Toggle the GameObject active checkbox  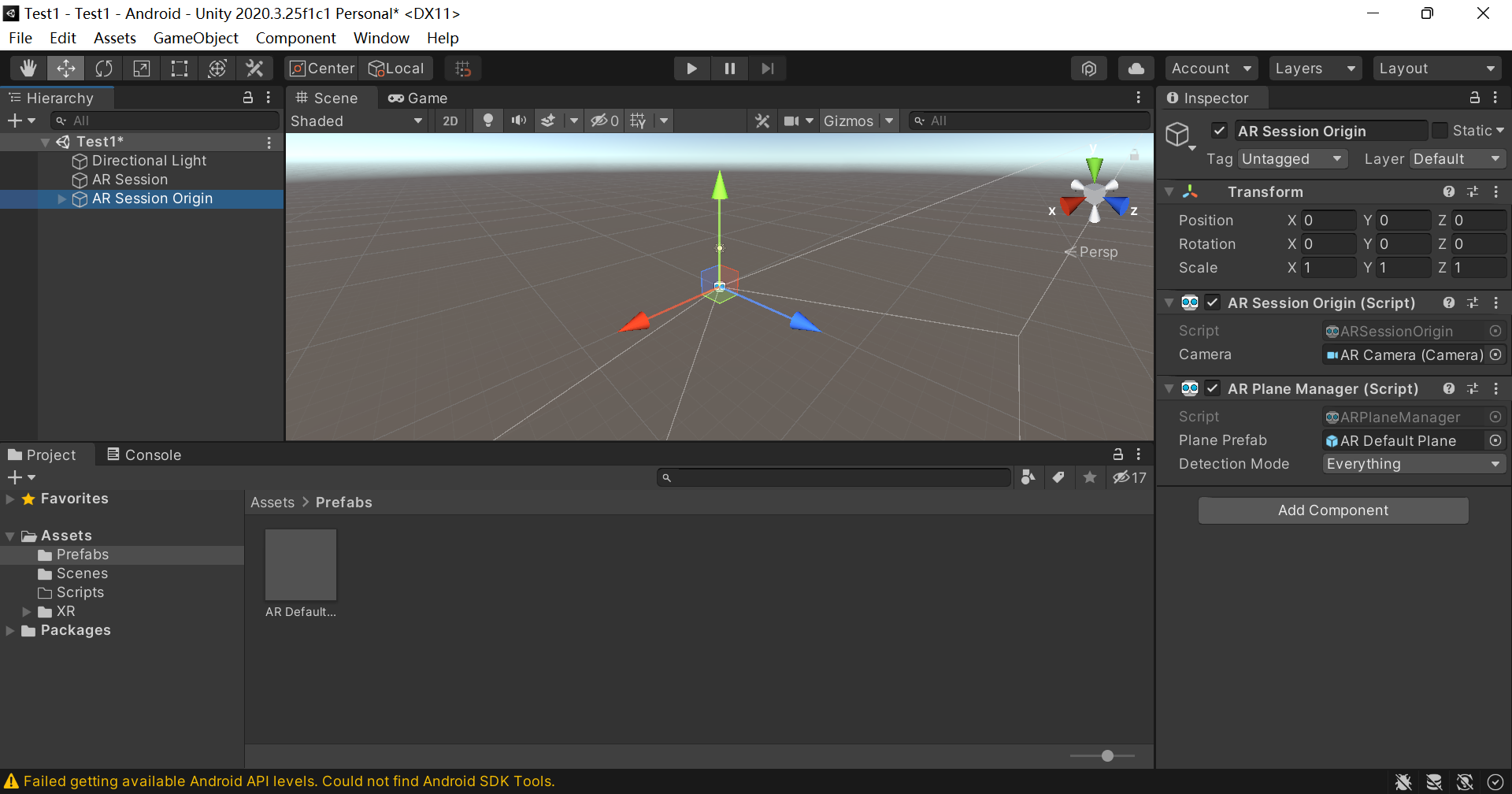pyautogui.click(x=1220, y=131)
